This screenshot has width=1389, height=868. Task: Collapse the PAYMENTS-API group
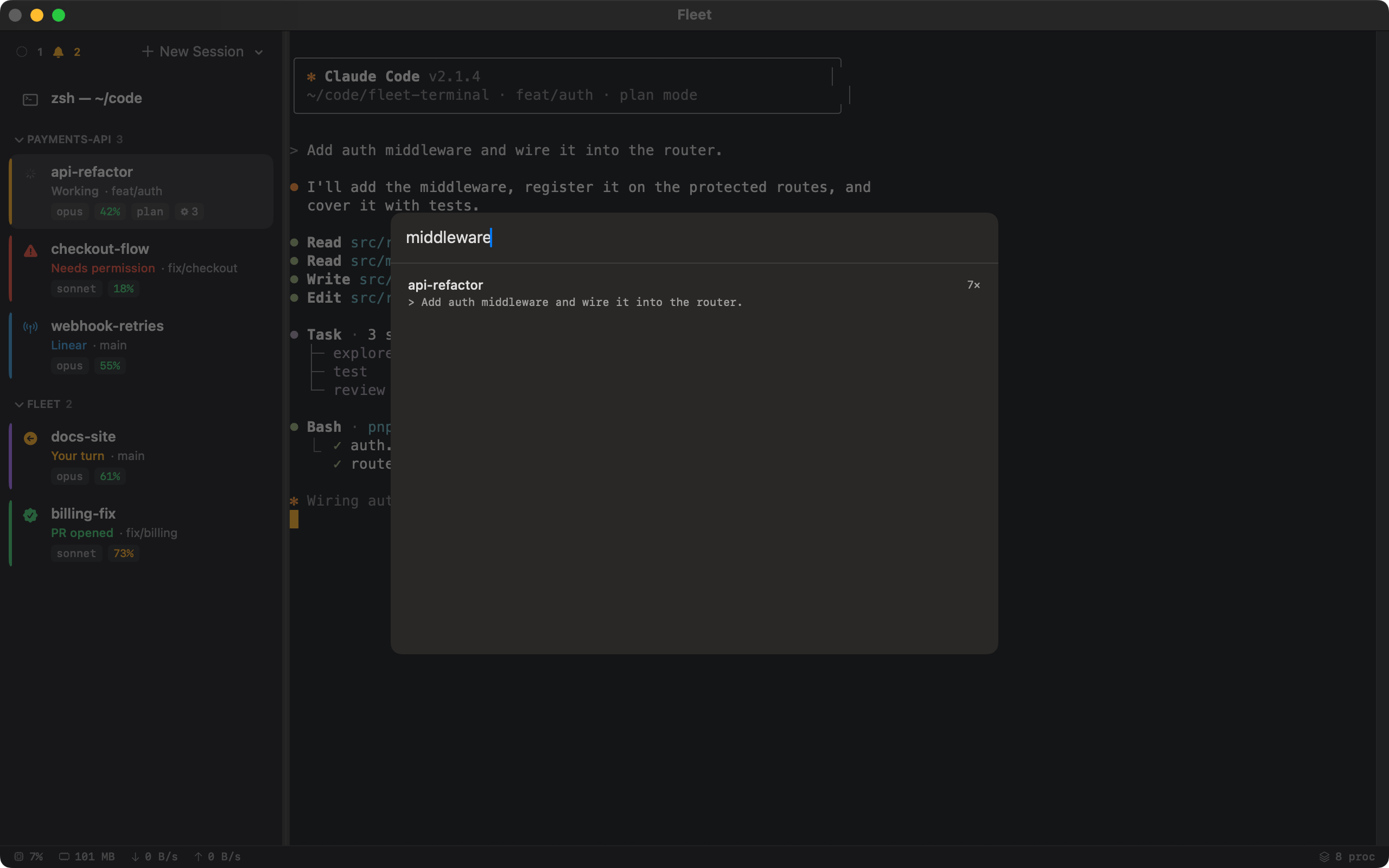point(19,139)
